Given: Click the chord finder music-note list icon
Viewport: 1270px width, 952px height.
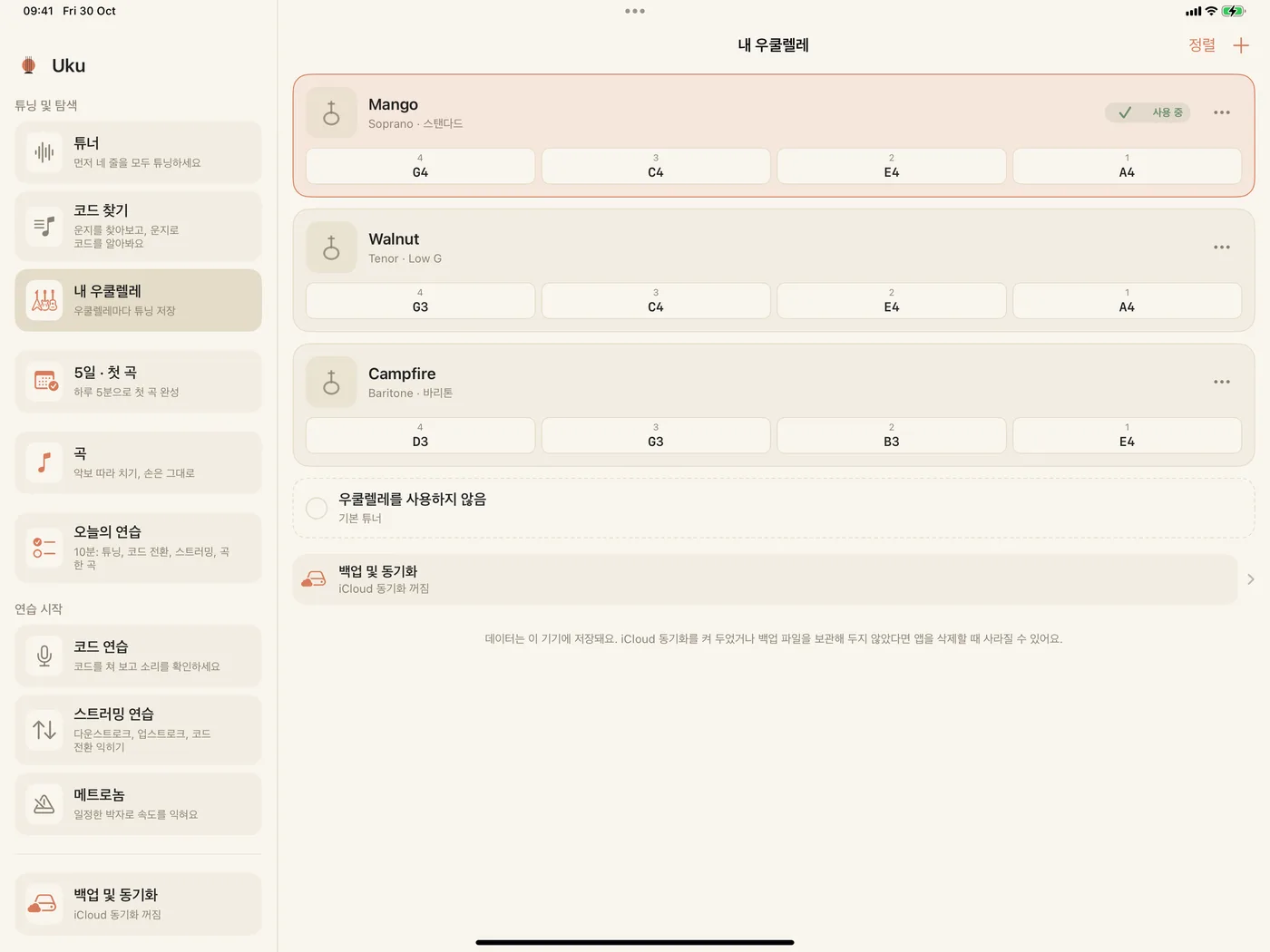Looking at the screenshot, I should click(44, 227).
